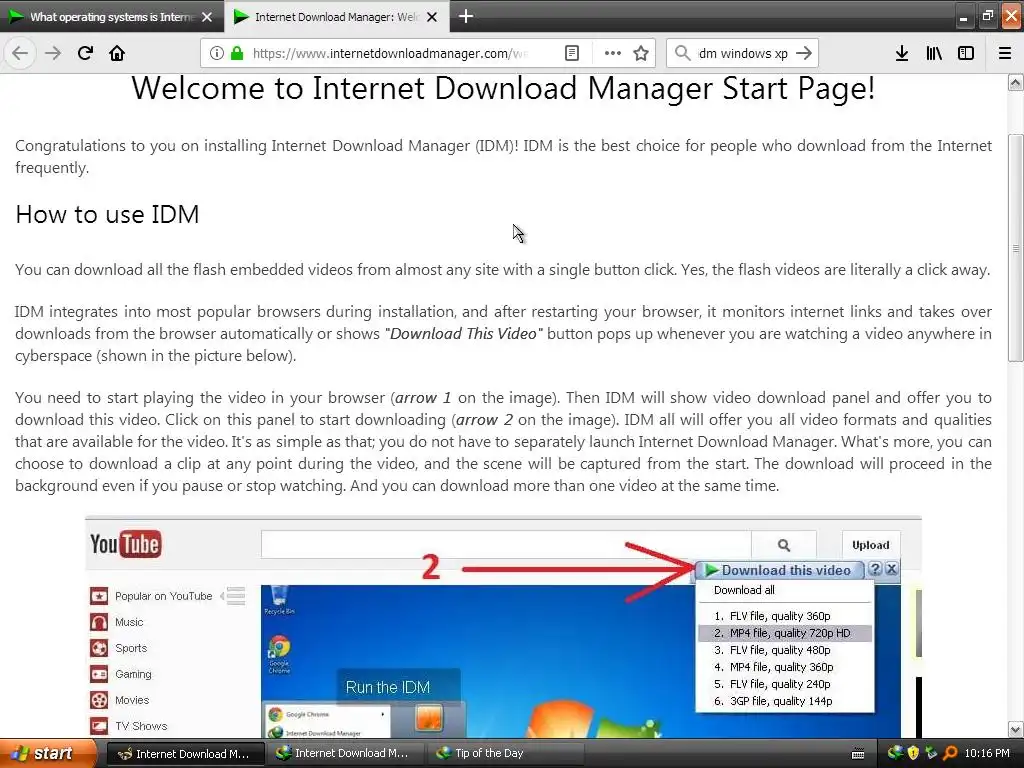The height and width of the screenshot is (768, 1024).
Task: Click 'Popular on YouTube' sidebar item
Action: click(x=163, y=596)
